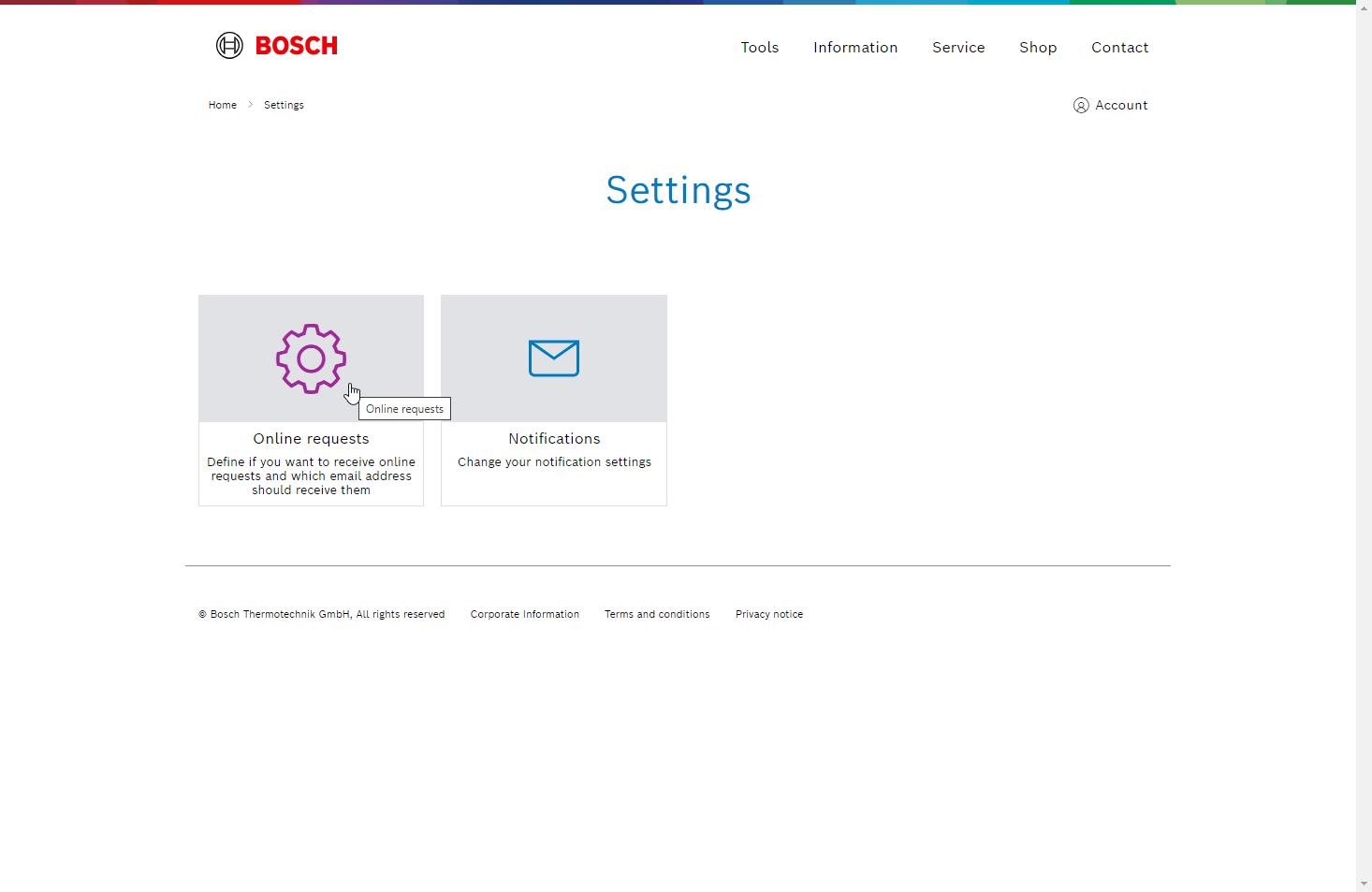Screen dimensions: 1372x892
Task: Open the Contact menu
Action: coord(1119,47)
